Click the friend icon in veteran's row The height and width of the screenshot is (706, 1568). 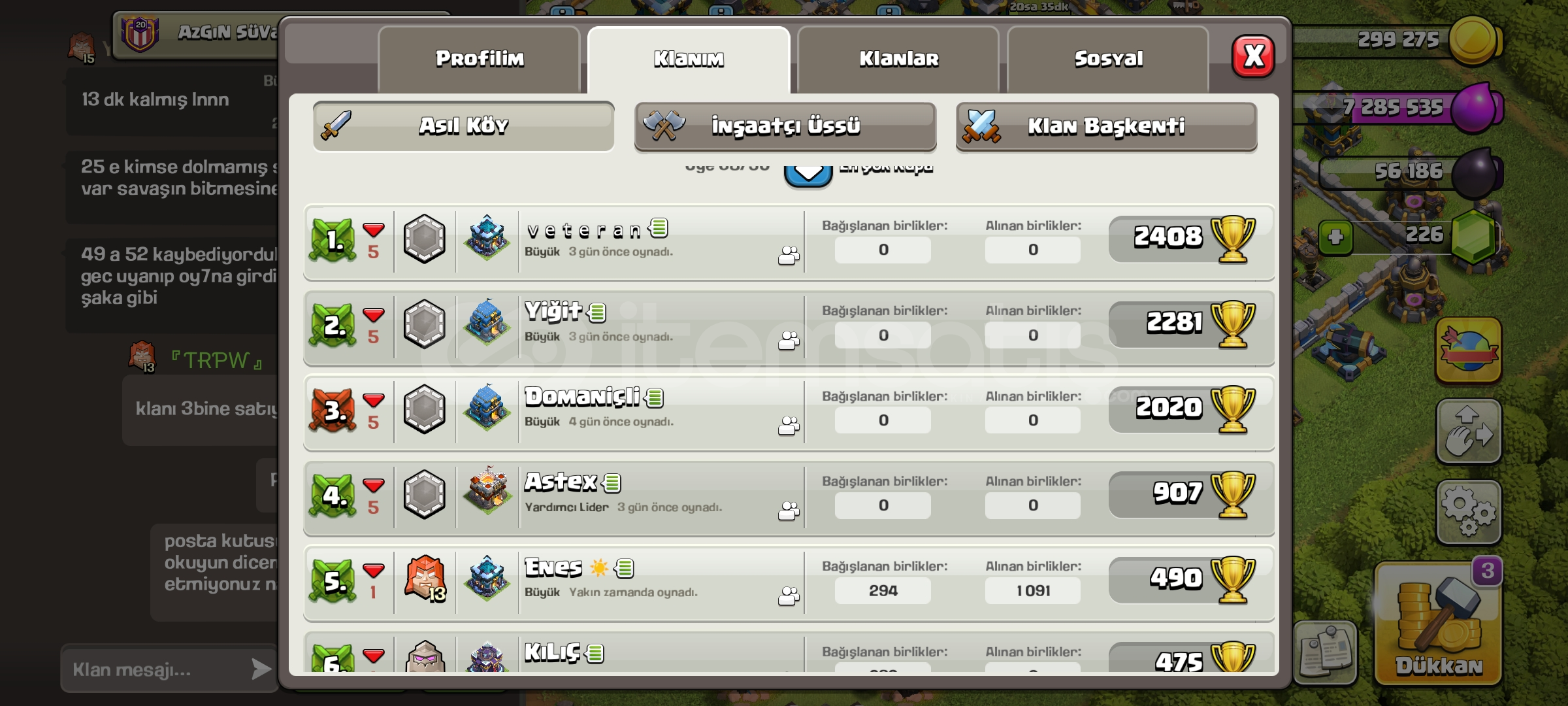(x=789, y=255)
